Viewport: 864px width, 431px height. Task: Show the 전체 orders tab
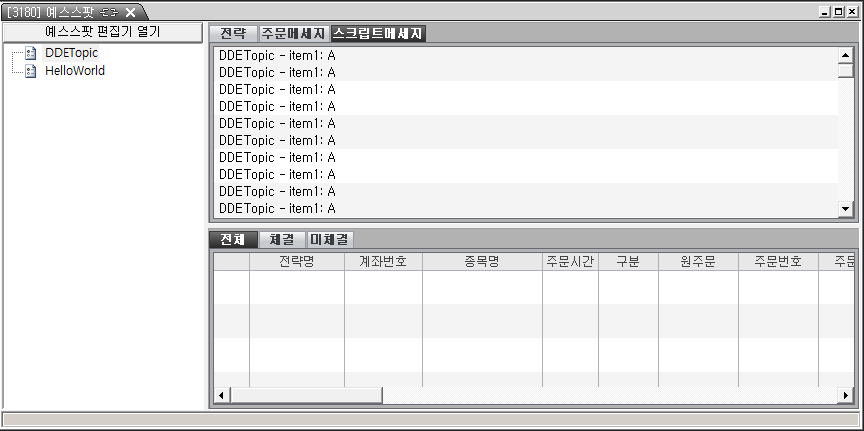click(233, 240)
